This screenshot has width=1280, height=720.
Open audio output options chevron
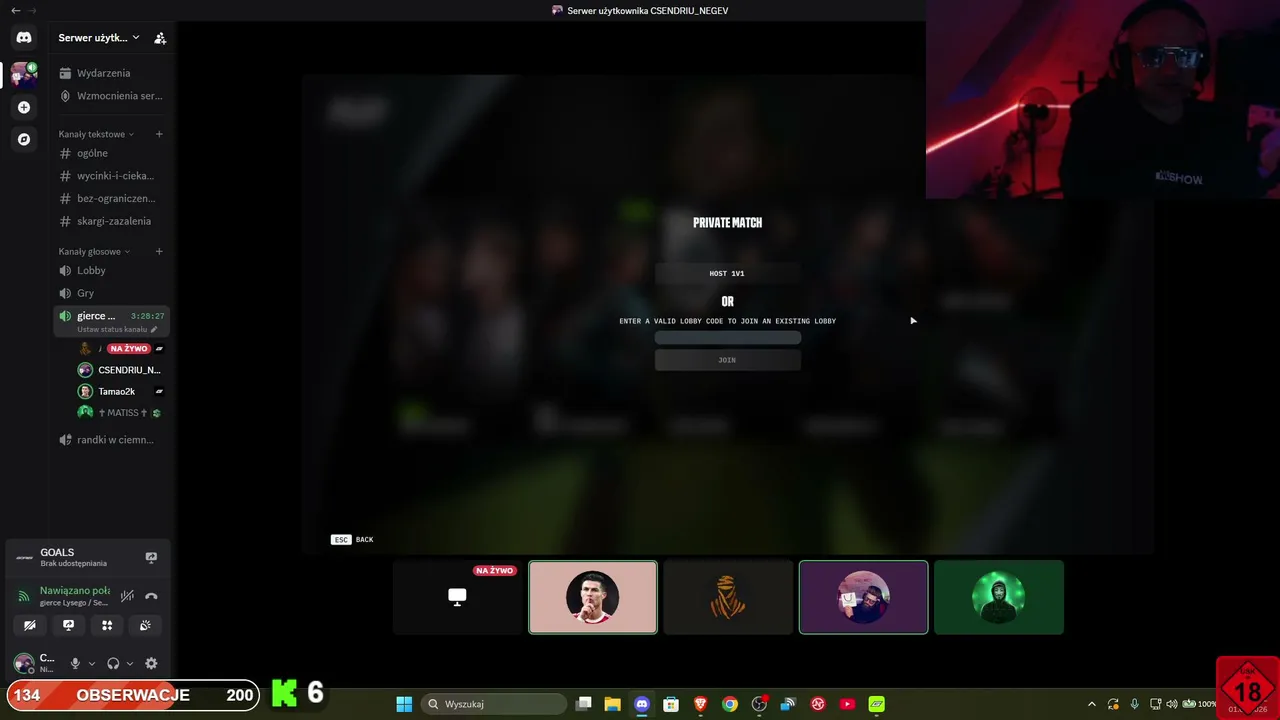(130, 663)
